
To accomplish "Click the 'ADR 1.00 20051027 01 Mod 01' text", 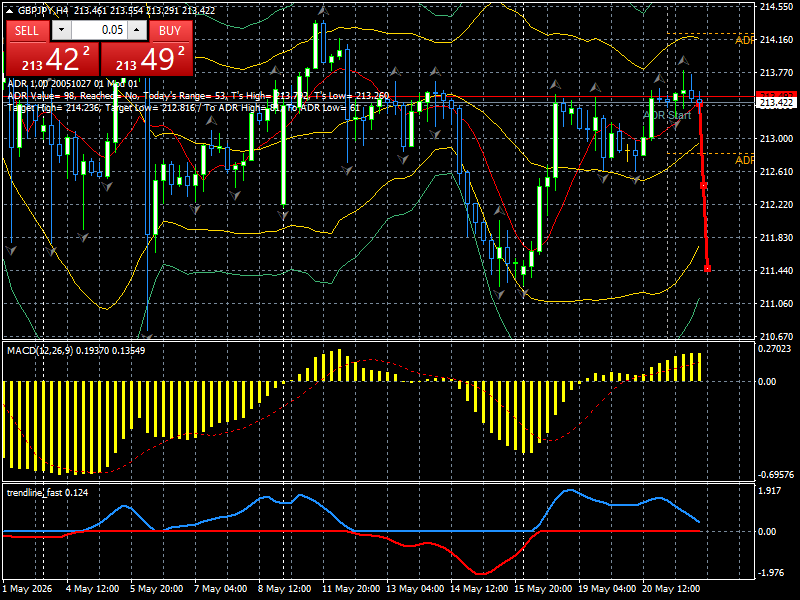I will (72, 84).
